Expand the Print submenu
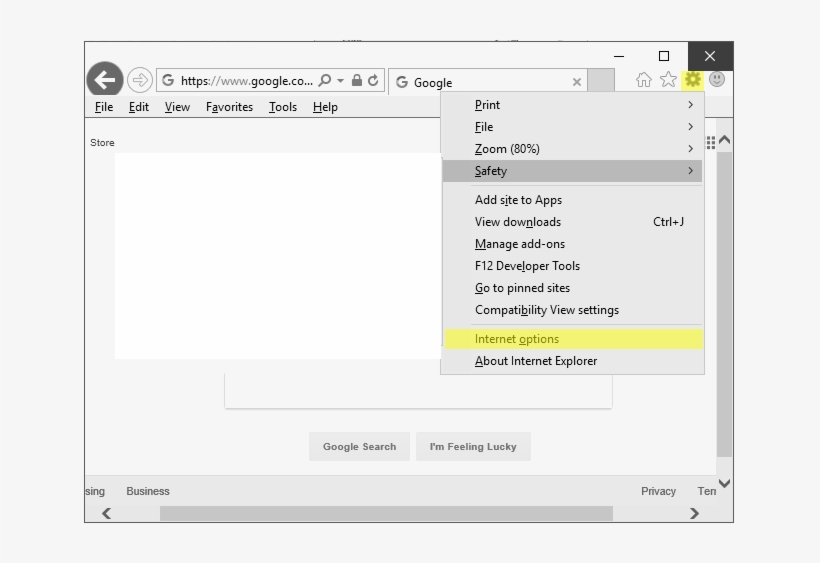Image resolution: width=820 pixels, height=563 pixels. (572, 105)
